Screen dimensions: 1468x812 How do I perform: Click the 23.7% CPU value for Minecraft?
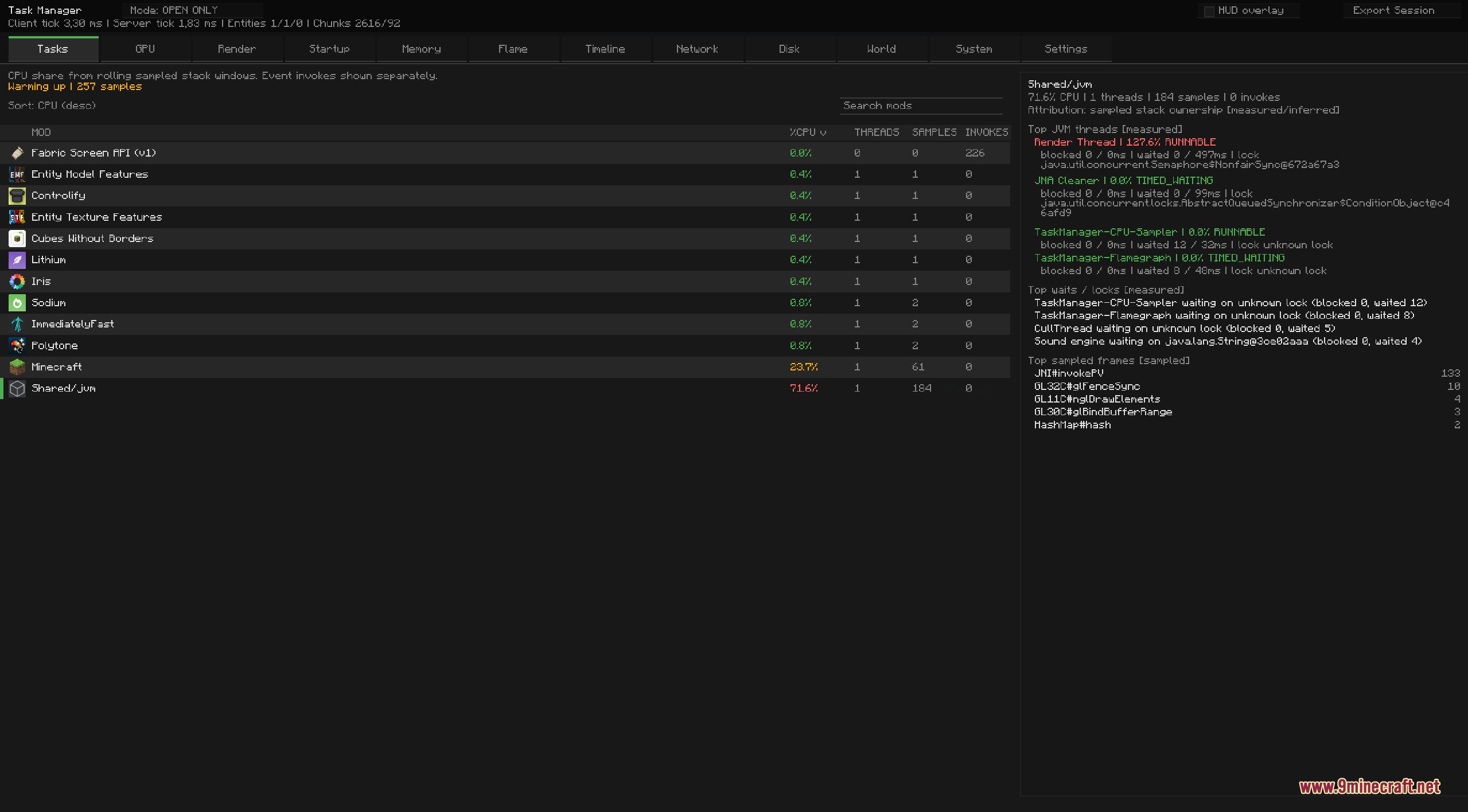(x=804, y=367)
